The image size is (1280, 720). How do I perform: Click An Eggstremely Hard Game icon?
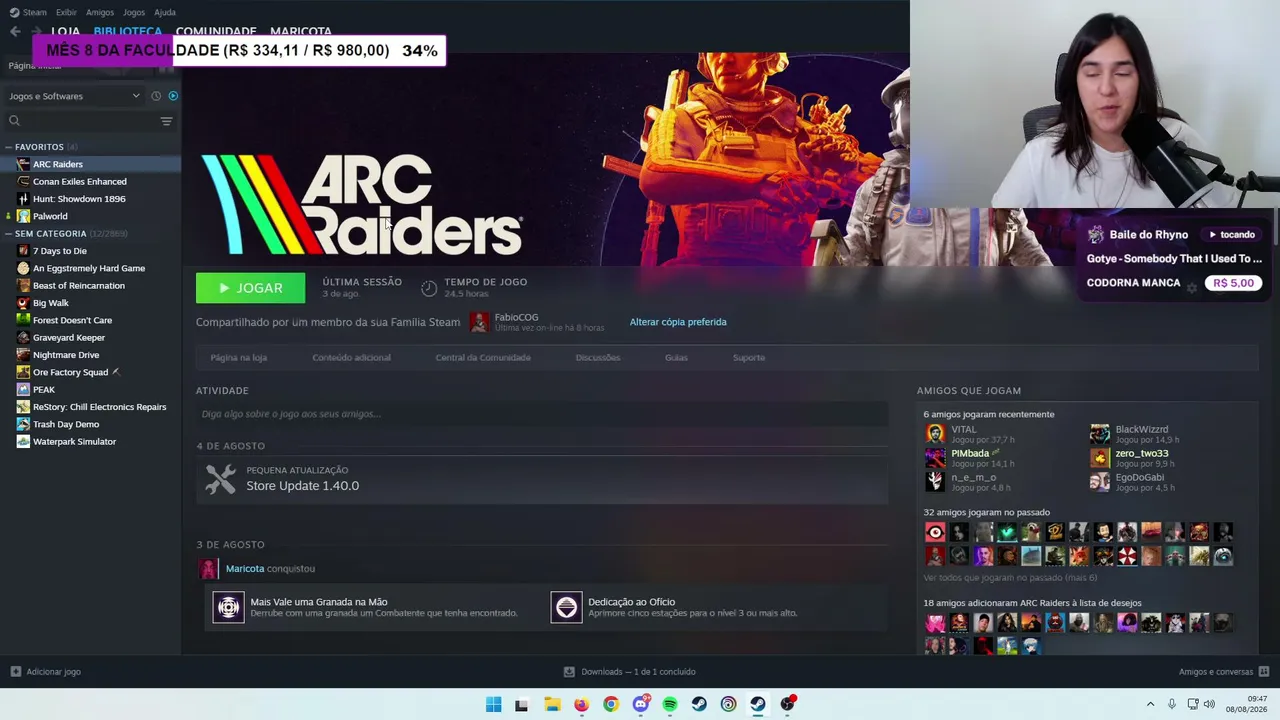(24, 268)
